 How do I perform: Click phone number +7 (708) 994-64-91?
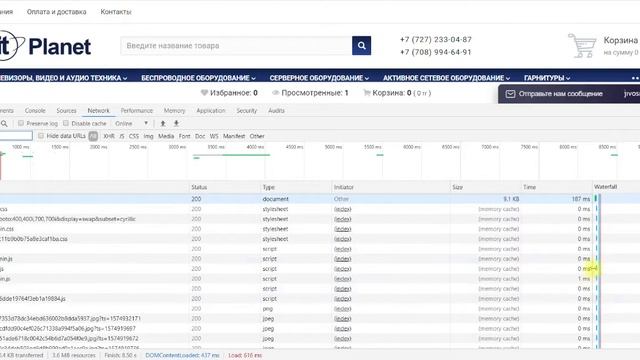coord(436,52)
